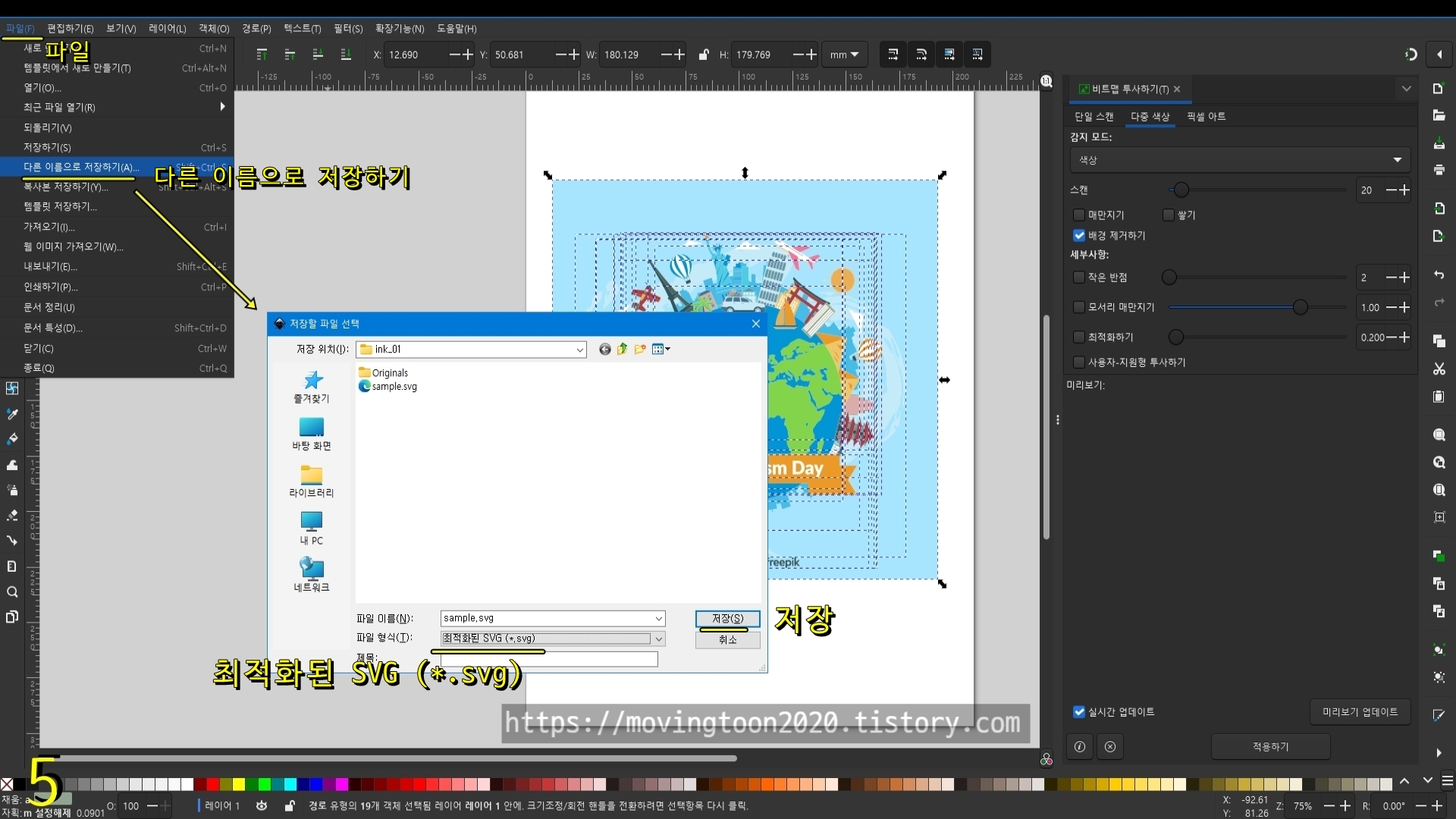
Task: Select the Pages tool
Action: point(12,617)
